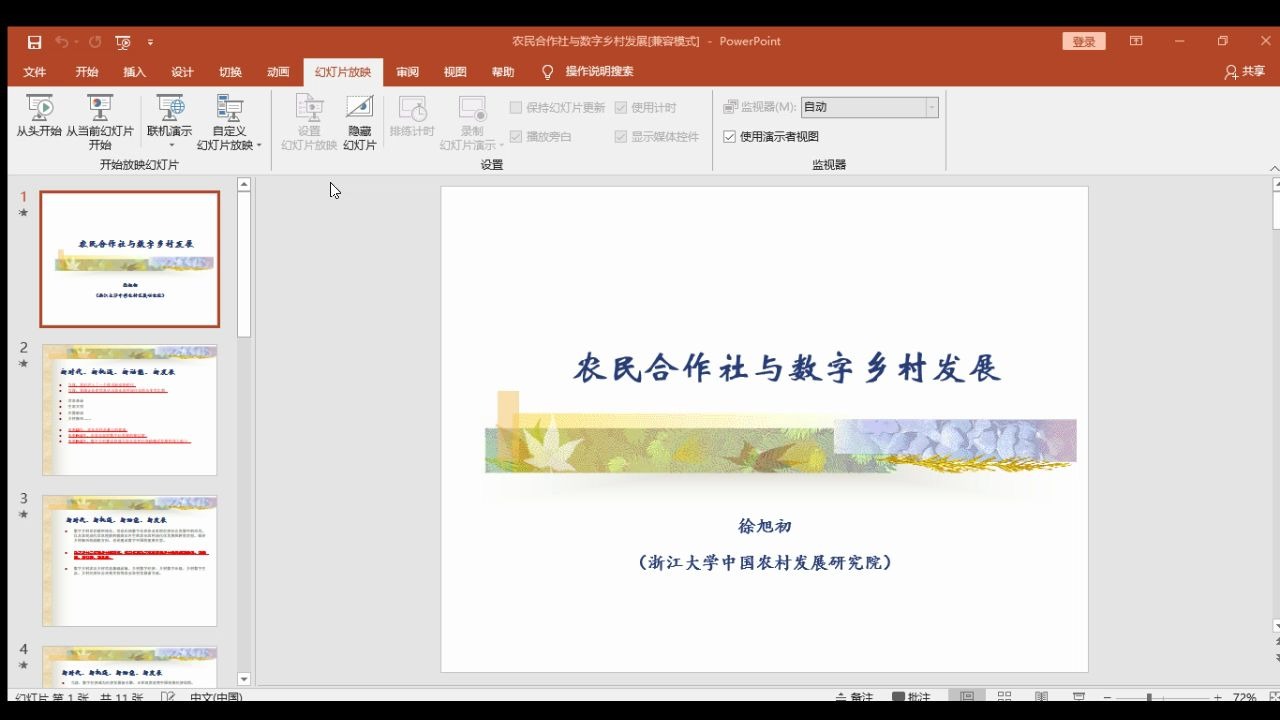This screenshot has height=720, width=1280.
Task: Switch to 审阅 ribbon tab
Action: 407,72
